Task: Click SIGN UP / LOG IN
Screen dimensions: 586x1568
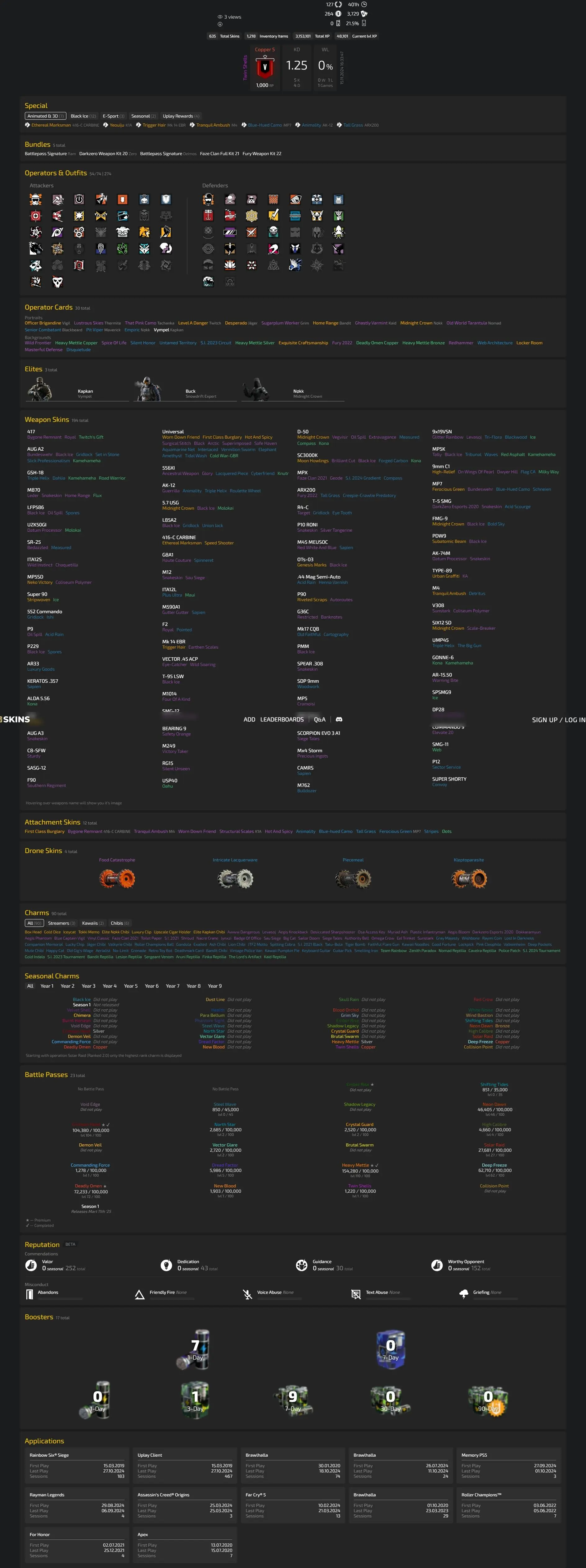Action: [x=559, y=719]
